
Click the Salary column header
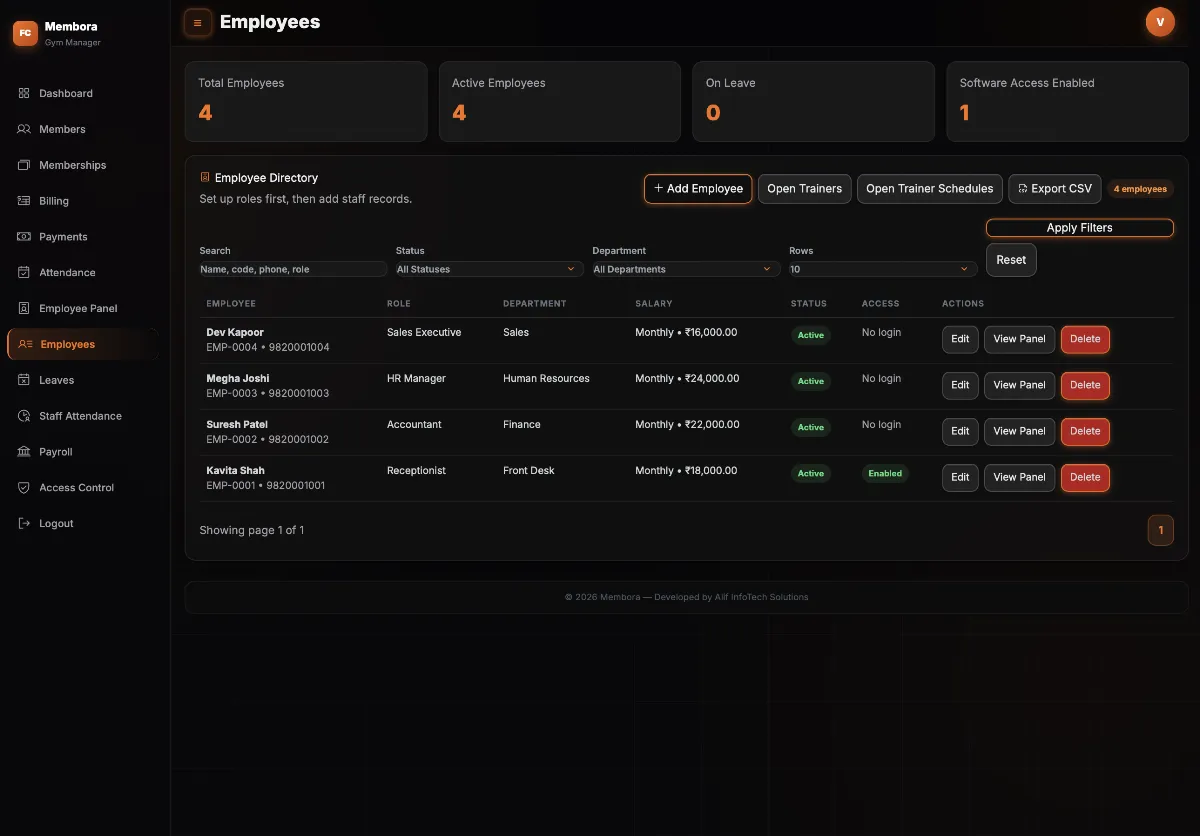click(654, 303)
